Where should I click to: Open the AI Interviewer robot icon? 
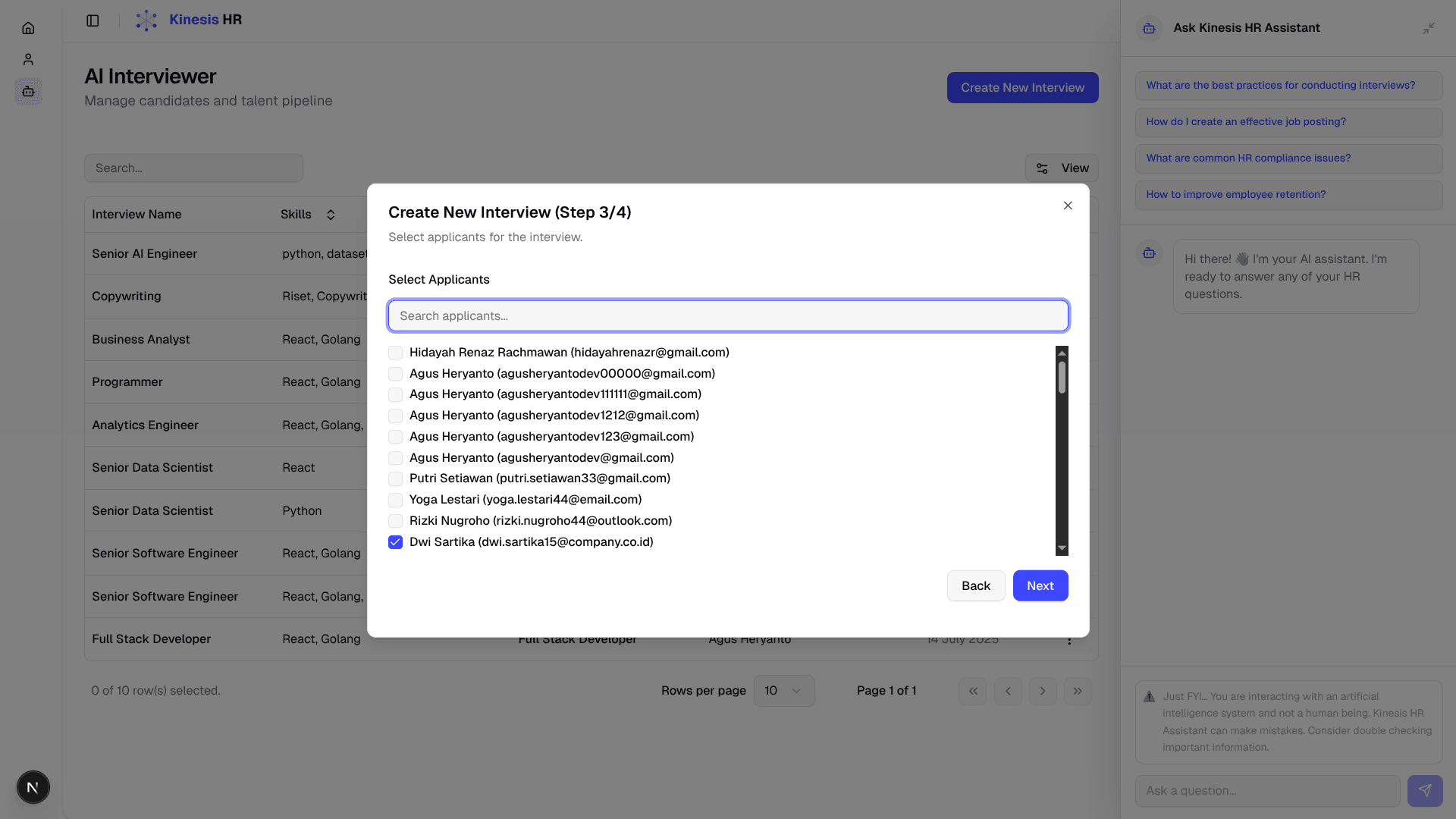tap(28, 92)
